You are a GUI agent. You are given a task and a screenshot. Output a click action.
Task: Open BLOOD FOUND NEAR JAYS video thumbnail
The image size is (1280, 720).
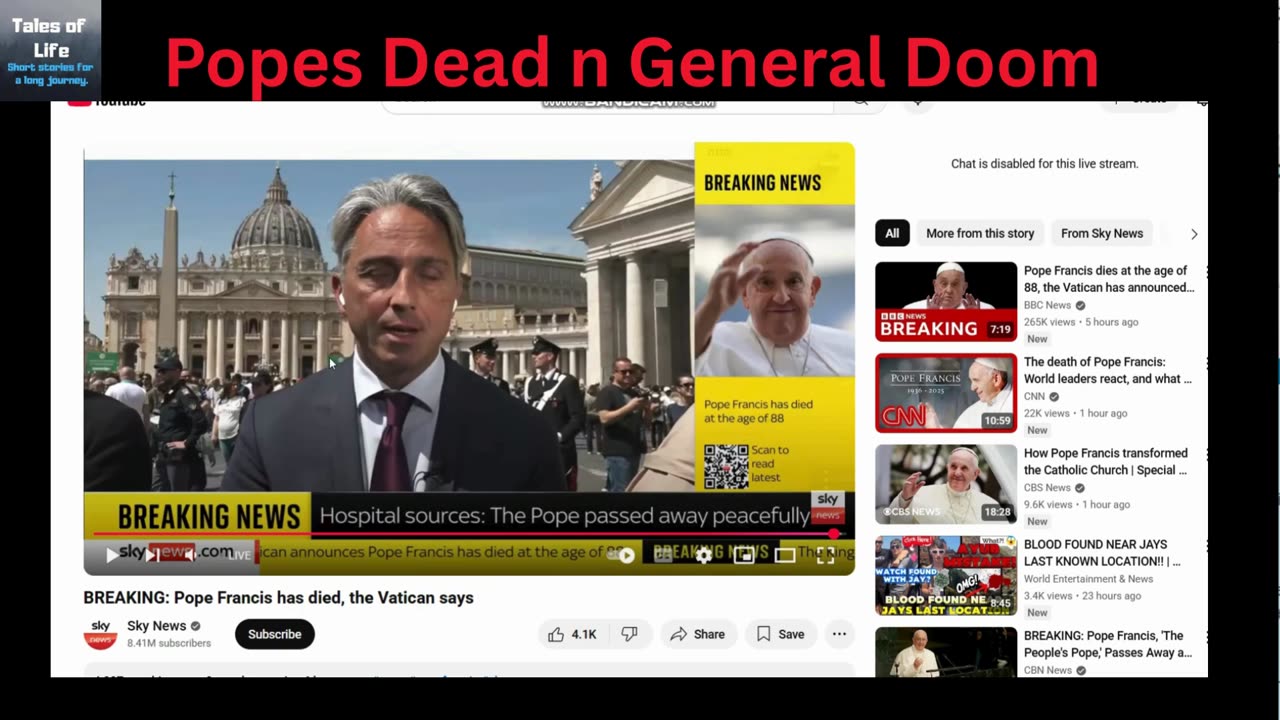pos(946,575)
